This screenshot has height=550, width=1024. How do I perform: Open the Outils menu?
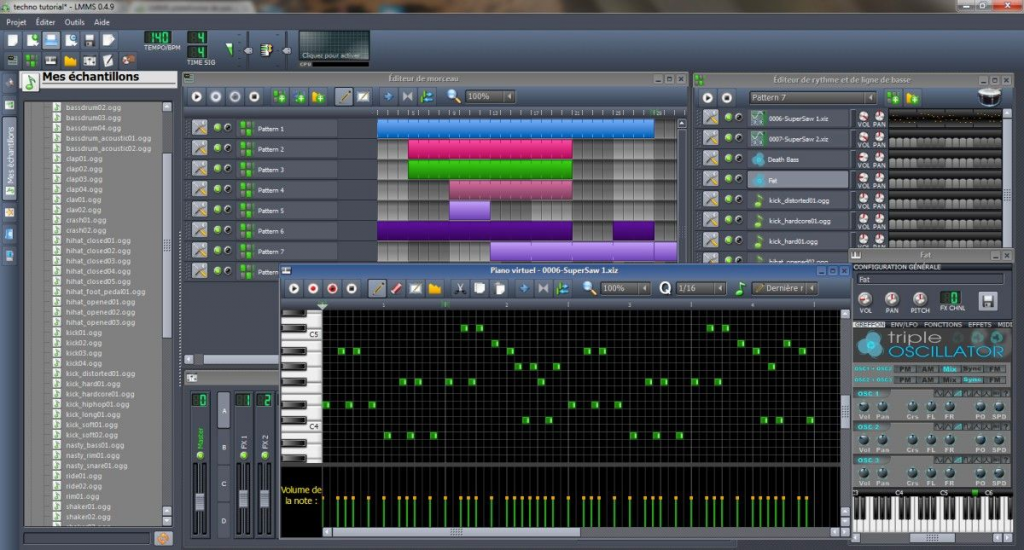tap(74, 22)
